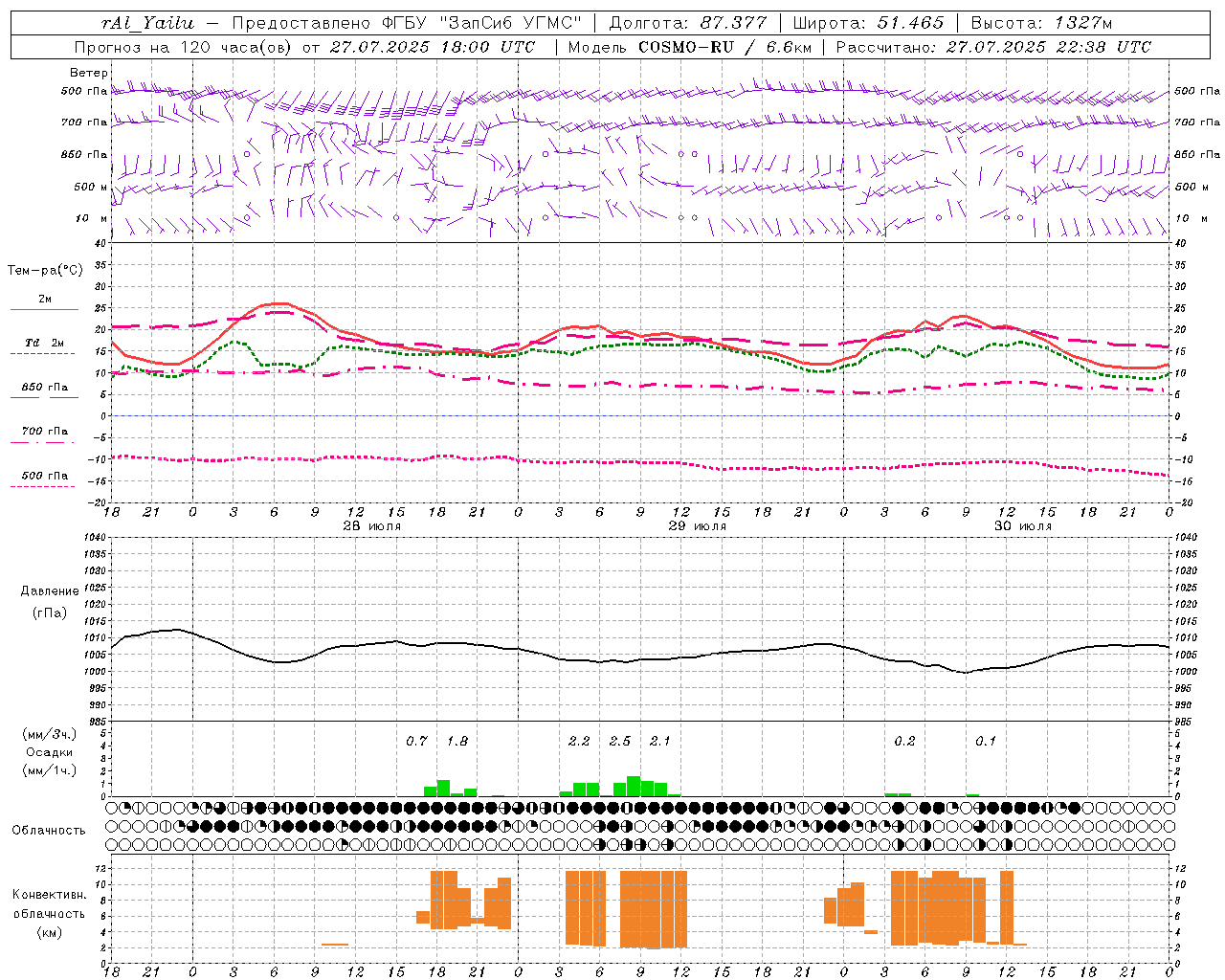
Task: Click the thin orange bar near hour 12 on 28 июля
Action: coord(335,945)
